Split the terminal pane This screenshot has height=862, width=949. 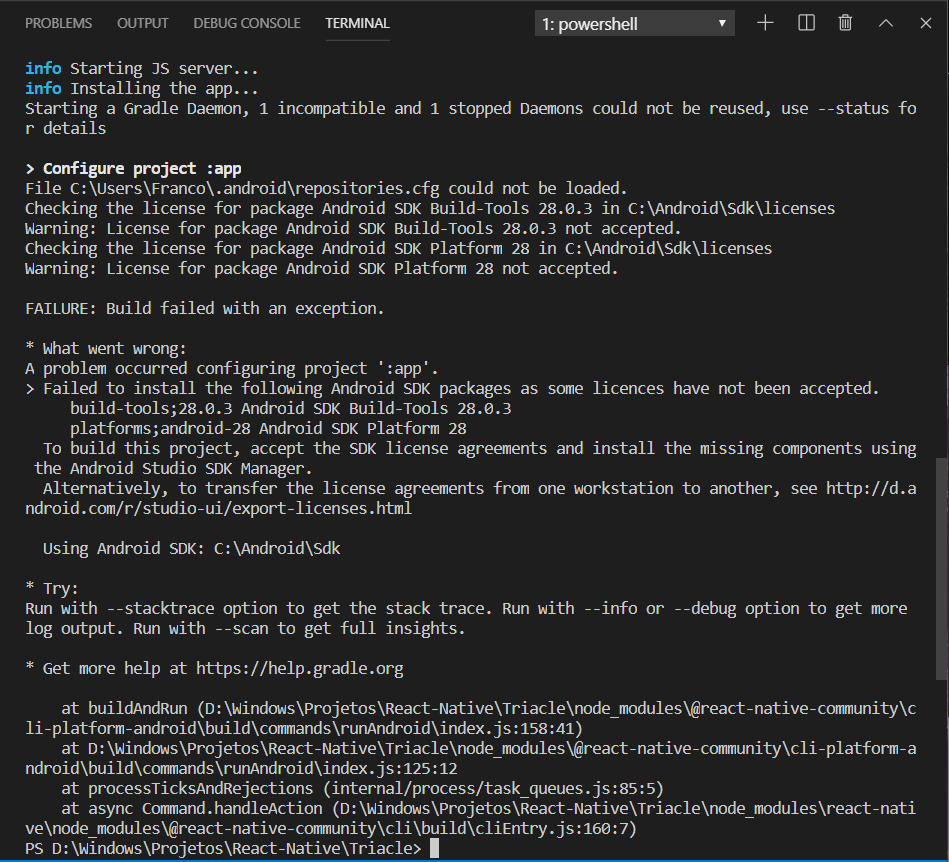pyautogui.click(x=806, y=23)
